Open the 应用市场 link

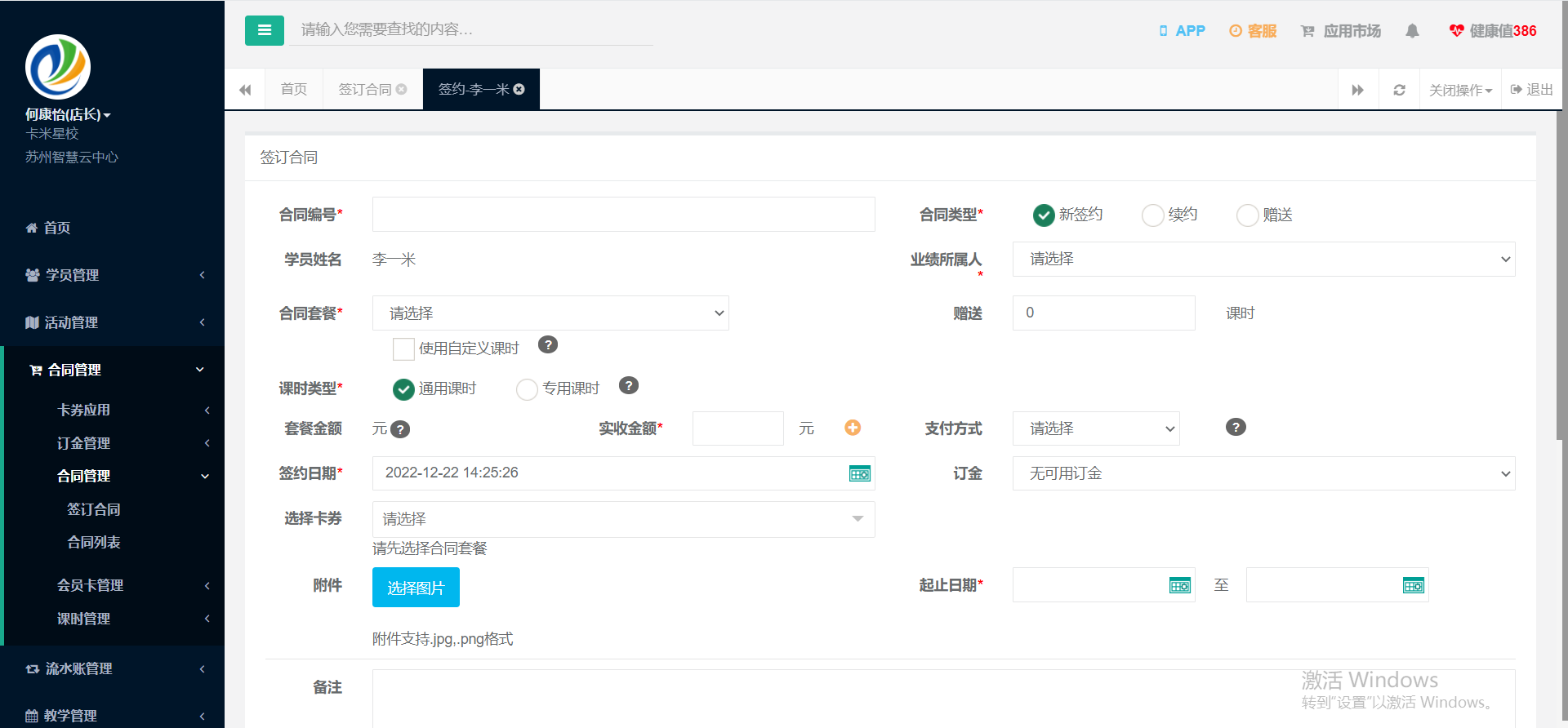click(x=1341, y=31)
